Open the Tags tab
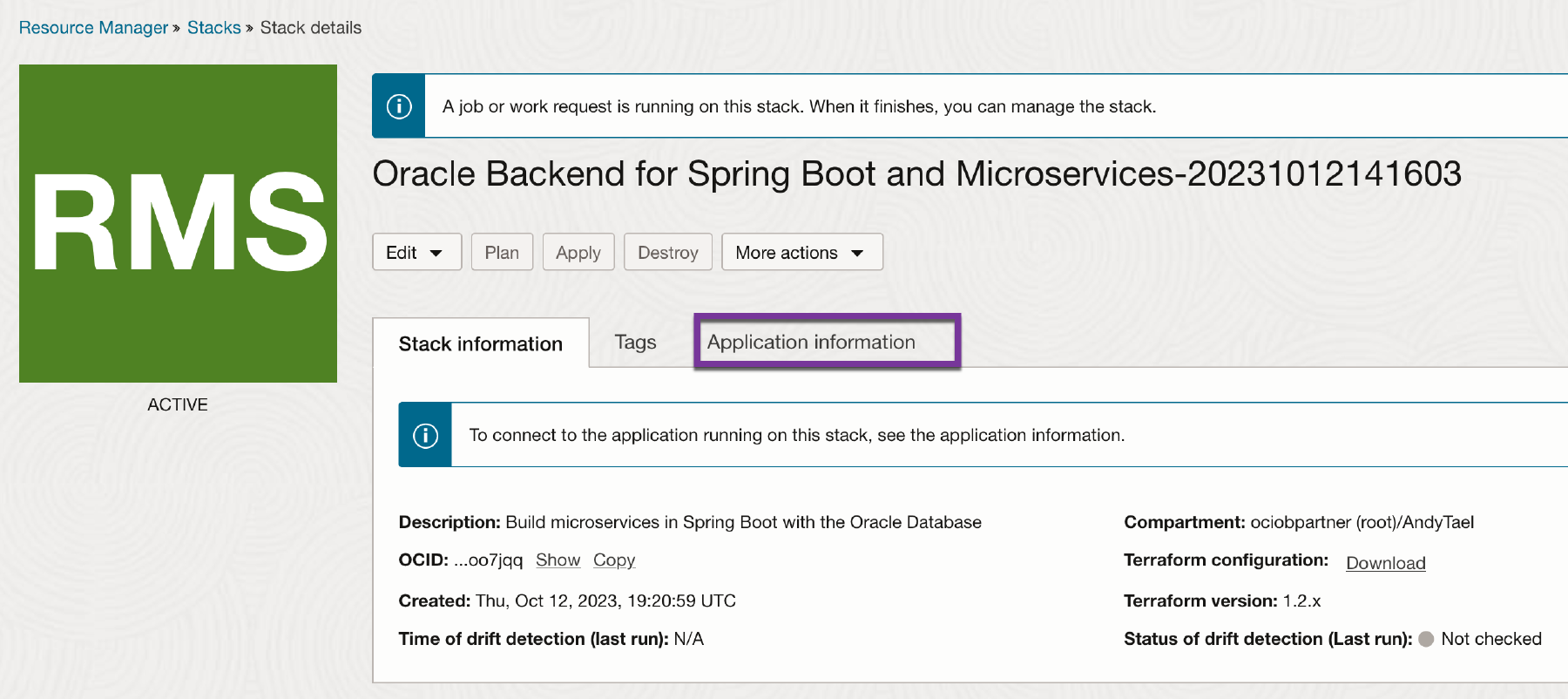This screenshot has height=699, width=1568. point(635,343)
